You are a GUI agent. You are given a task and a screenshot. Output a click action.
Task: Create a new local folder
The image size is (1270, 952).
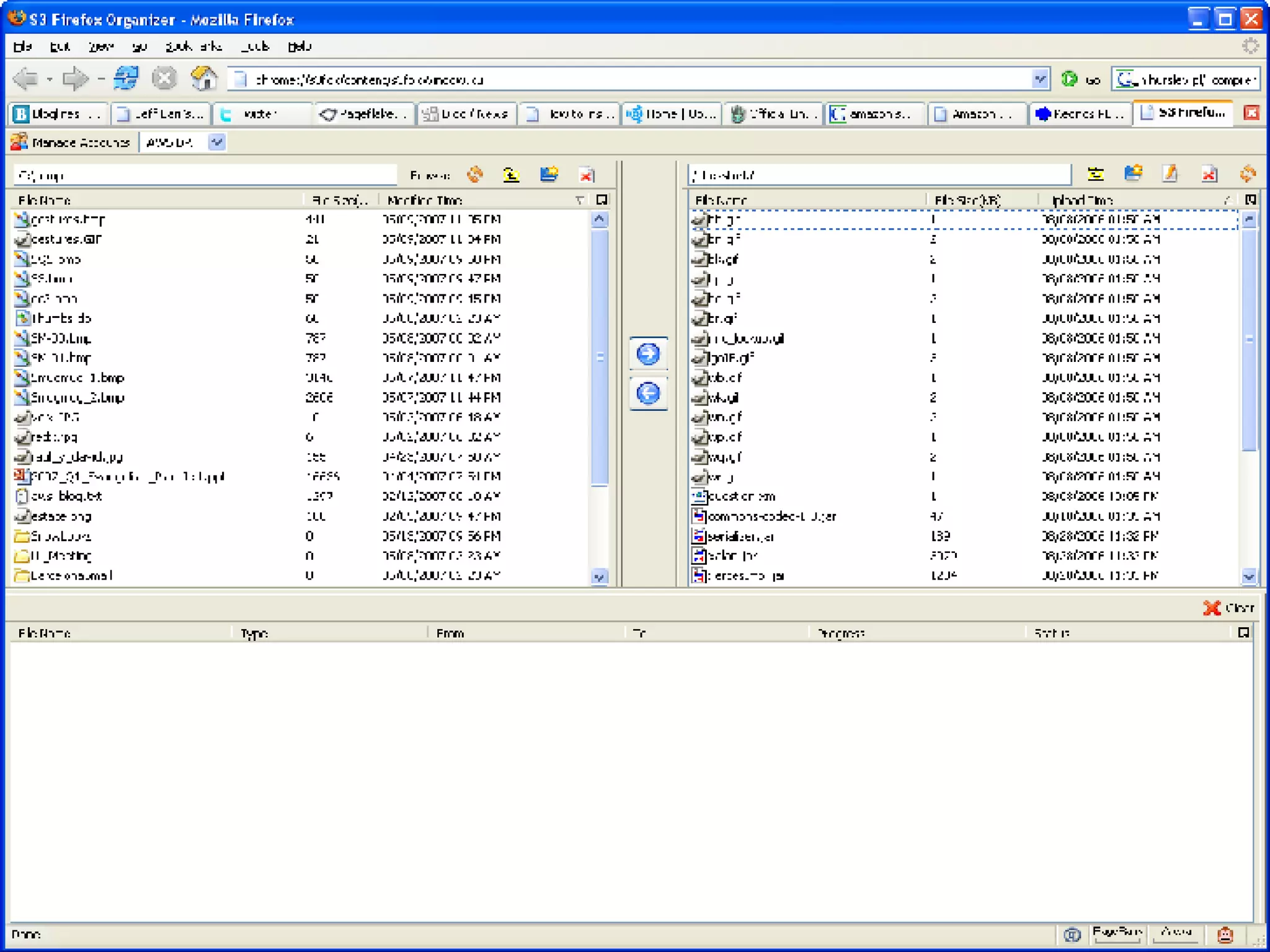(548, 175)
